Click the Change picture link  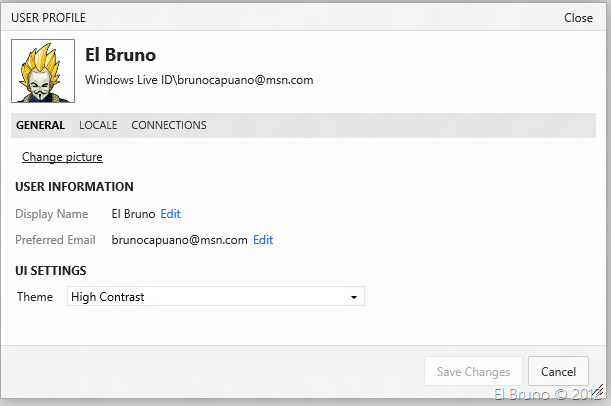(62, 157)
